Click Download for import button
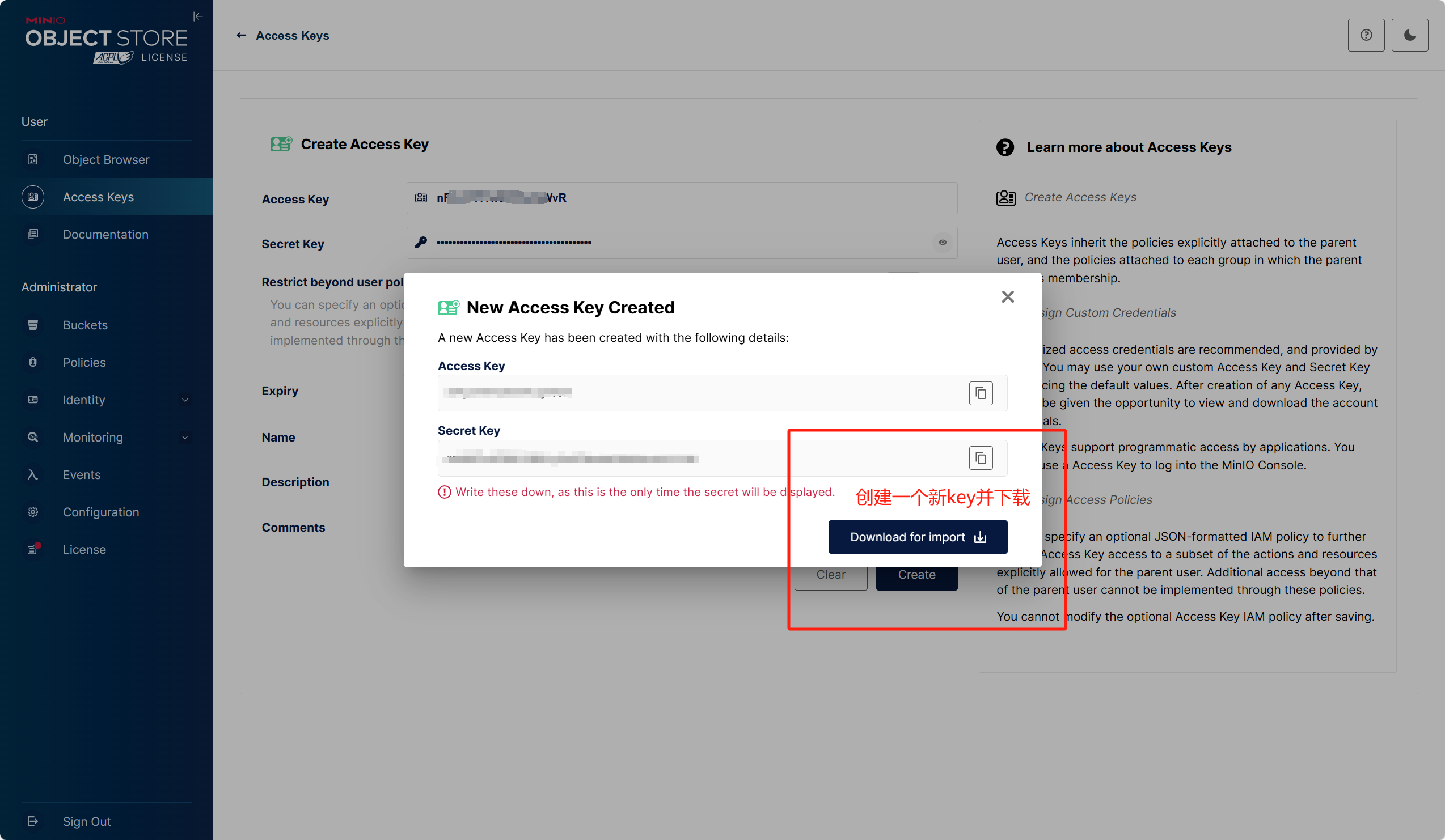Screen dimensions: 1445x840 point(917,536)
